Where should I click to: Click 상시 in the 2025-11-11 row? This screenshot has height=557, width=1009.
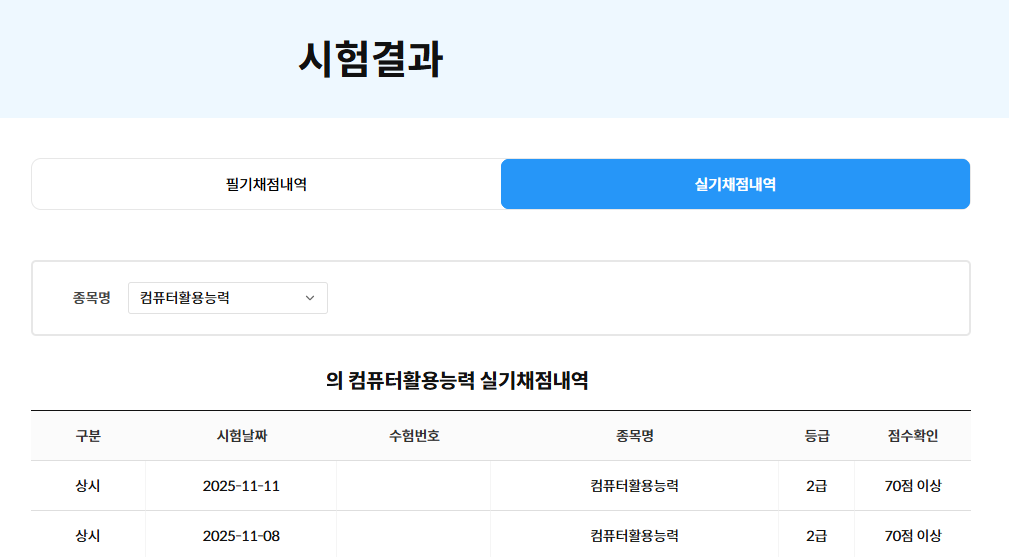88,486
